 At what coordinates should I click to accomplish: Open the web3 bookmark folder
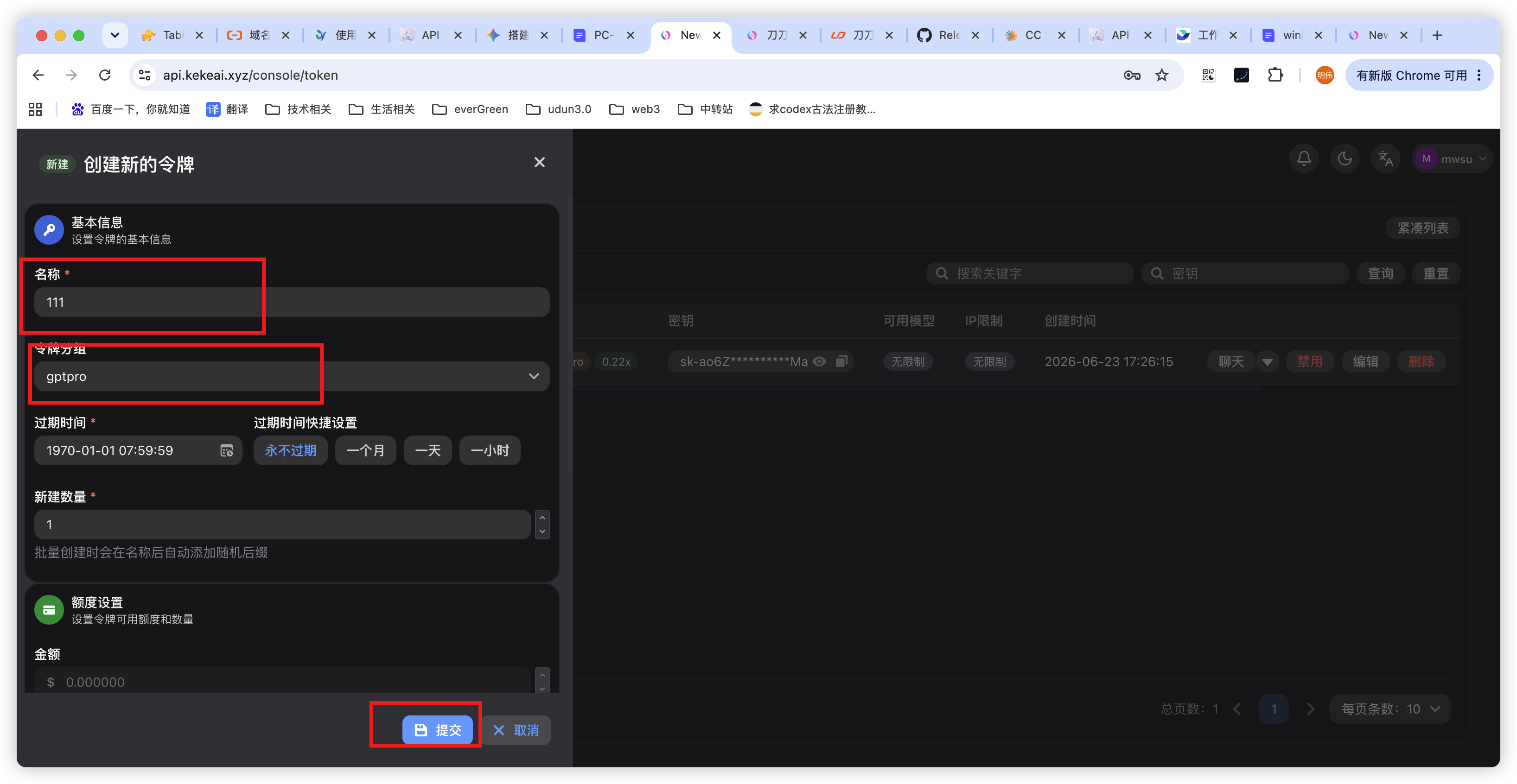tap(634, 109)
